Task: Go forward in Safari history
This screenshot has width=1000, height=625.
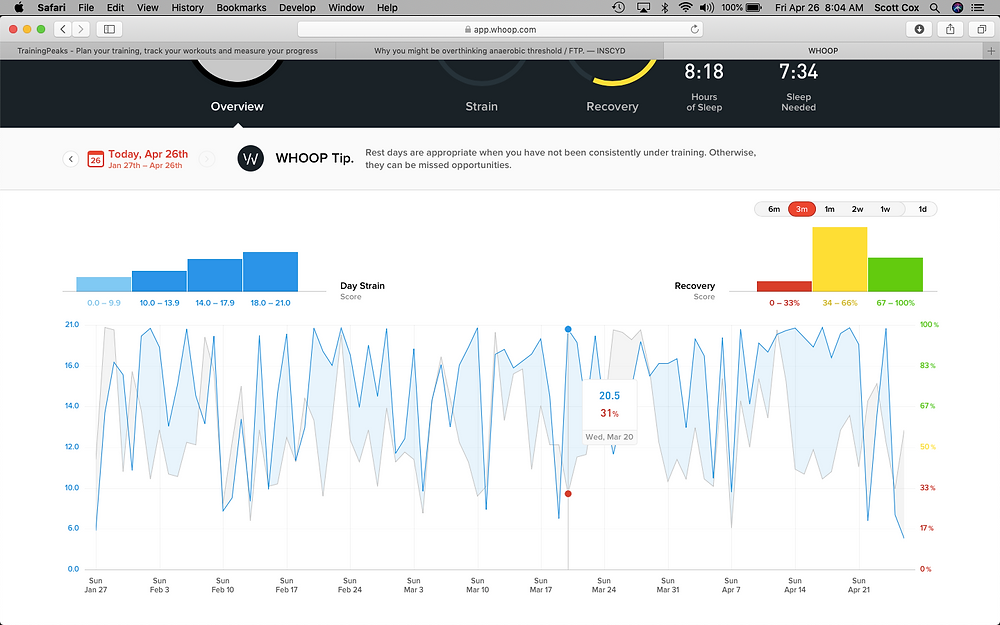Action: click(x=80, y=29)
